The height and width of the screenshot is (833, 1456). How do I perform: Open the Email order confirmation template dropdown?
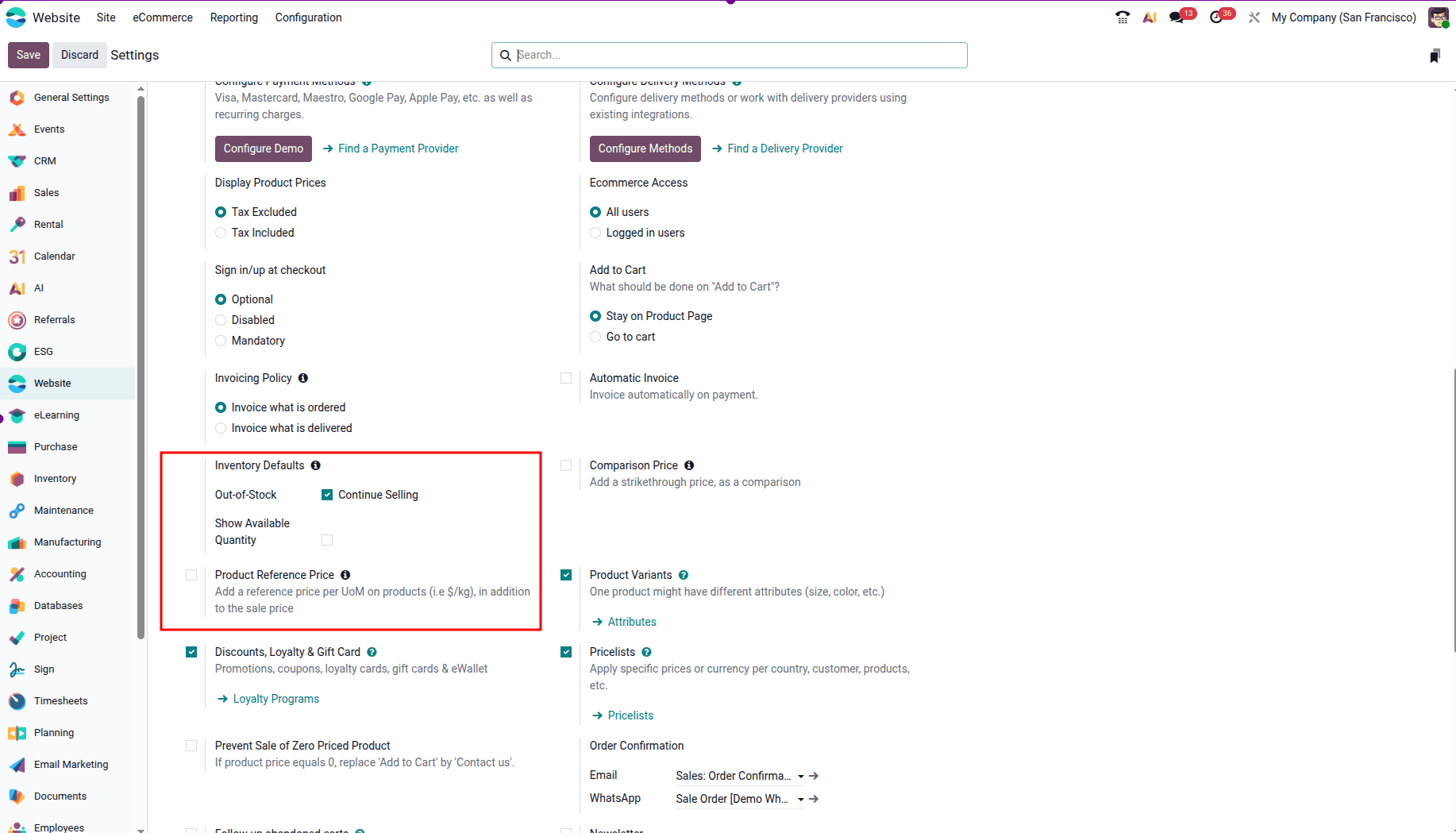740,776
